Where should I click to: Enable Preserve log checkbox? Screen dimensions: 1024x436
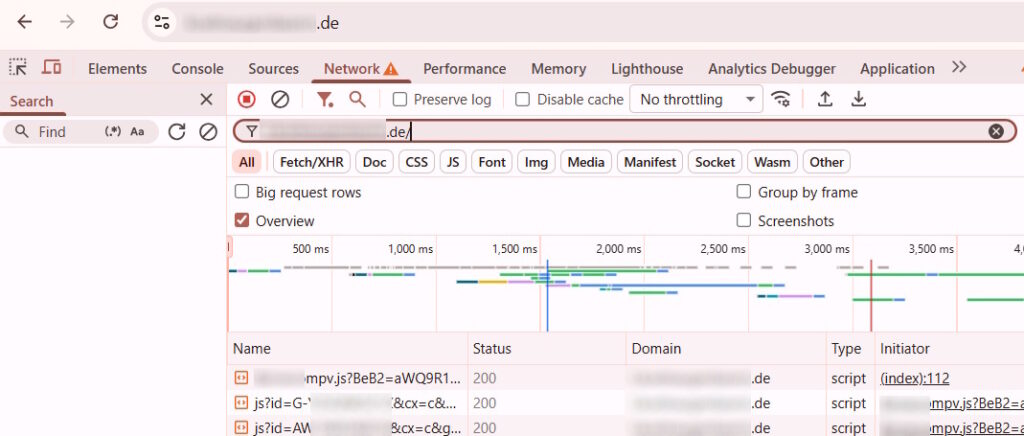coord(400,100)
